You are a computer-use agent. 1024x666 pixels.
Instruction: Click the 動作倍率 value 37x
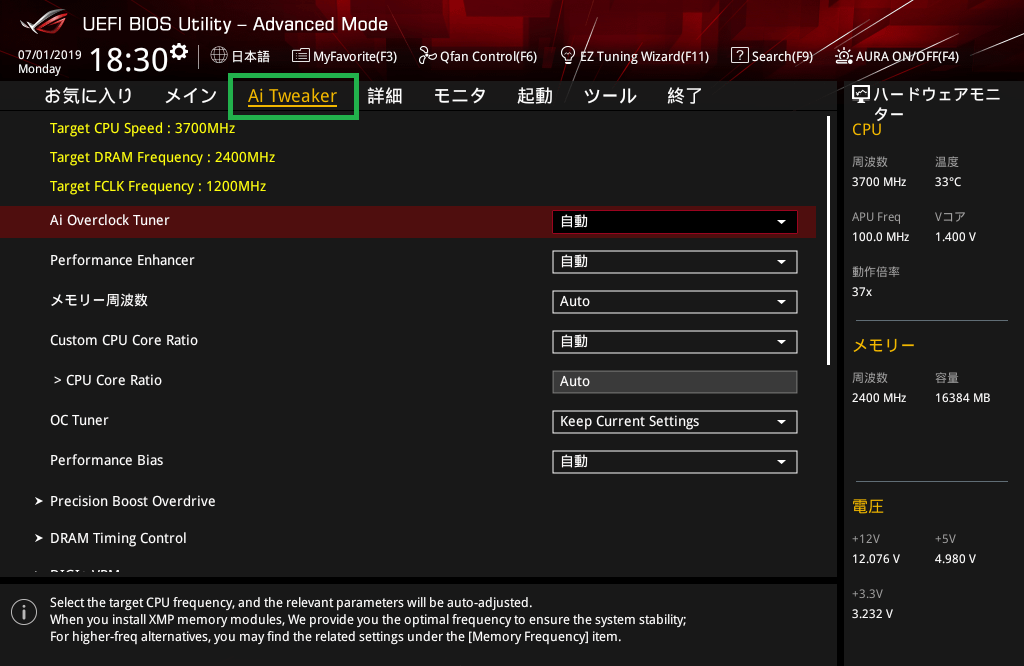pyautogui.click(x=862, y=292)
